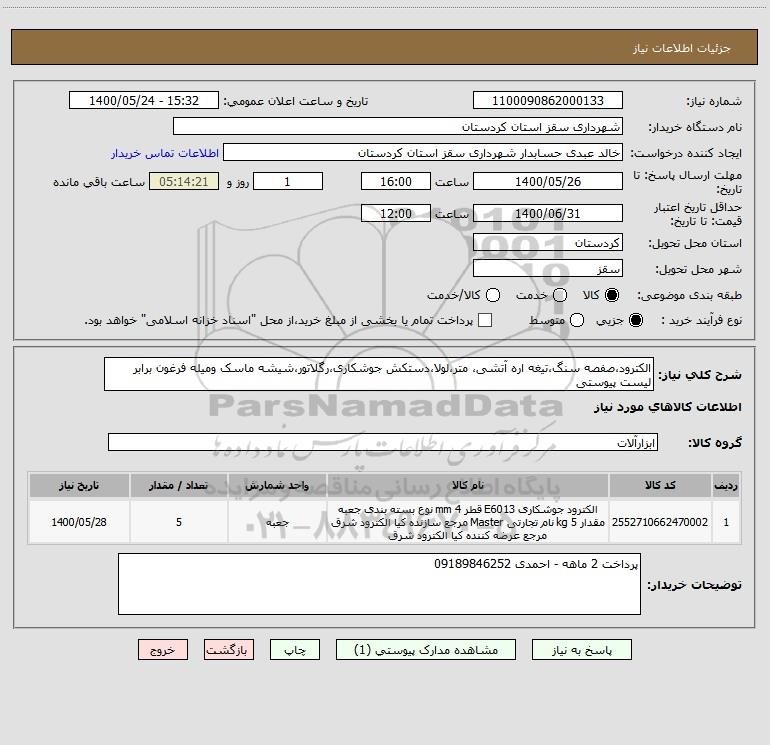
Task: Click the delivery province field کردستان
Action: point(548,242)
